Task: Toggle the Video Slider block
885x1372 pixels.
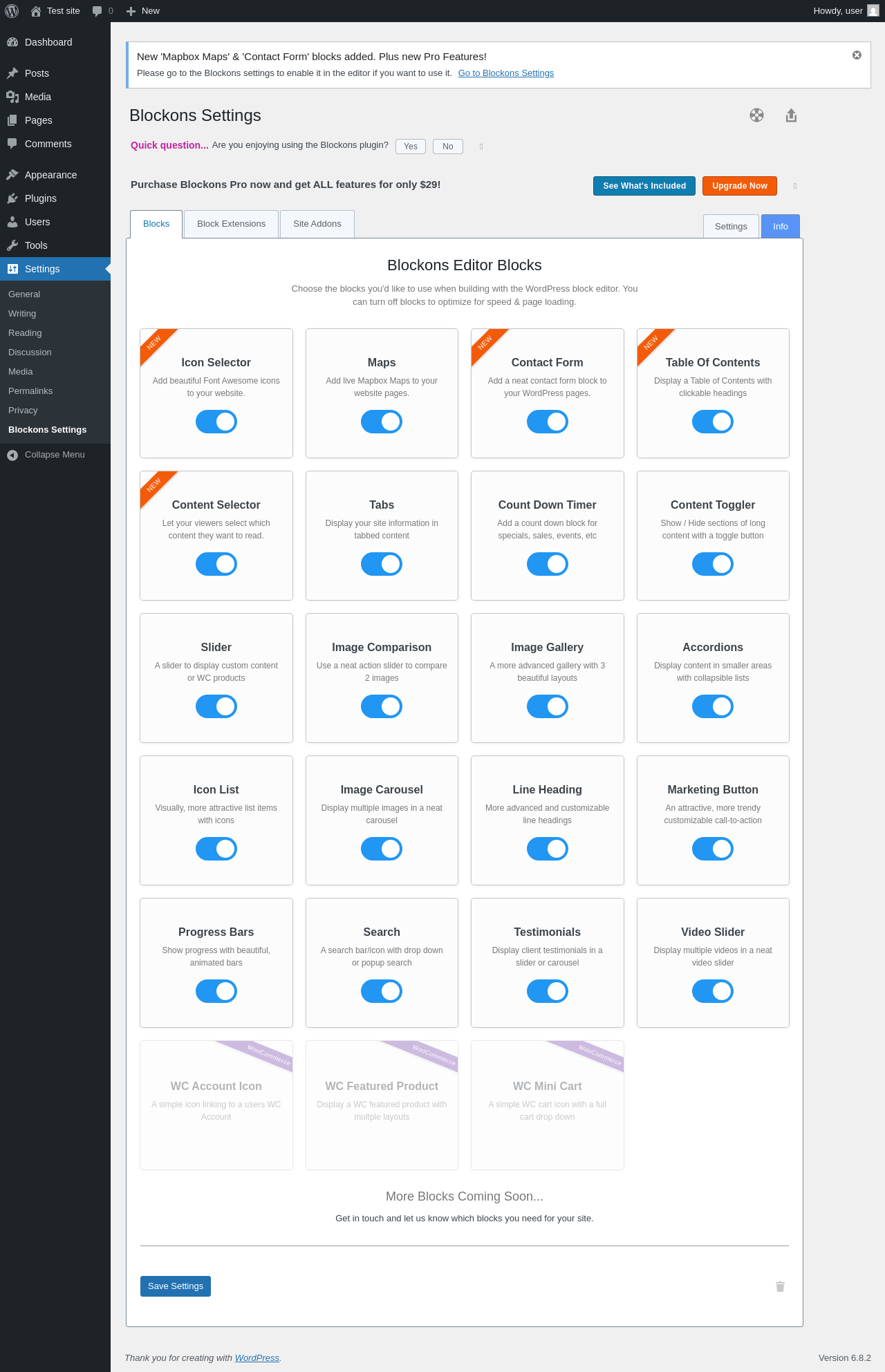Action: click(713, 991)
